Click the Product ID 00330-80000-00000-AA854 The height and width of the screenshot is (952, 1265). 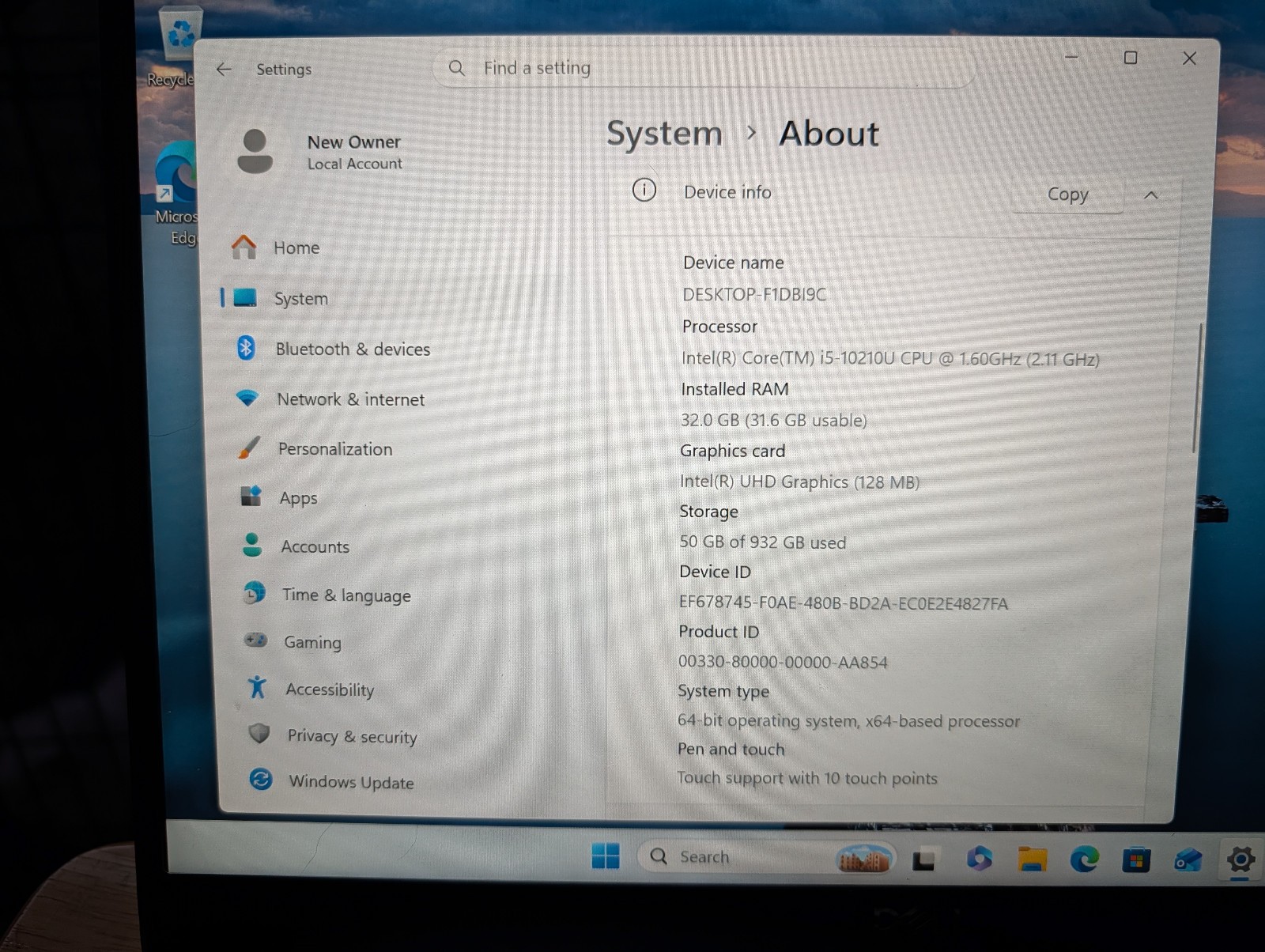click(x=783, y=662)
